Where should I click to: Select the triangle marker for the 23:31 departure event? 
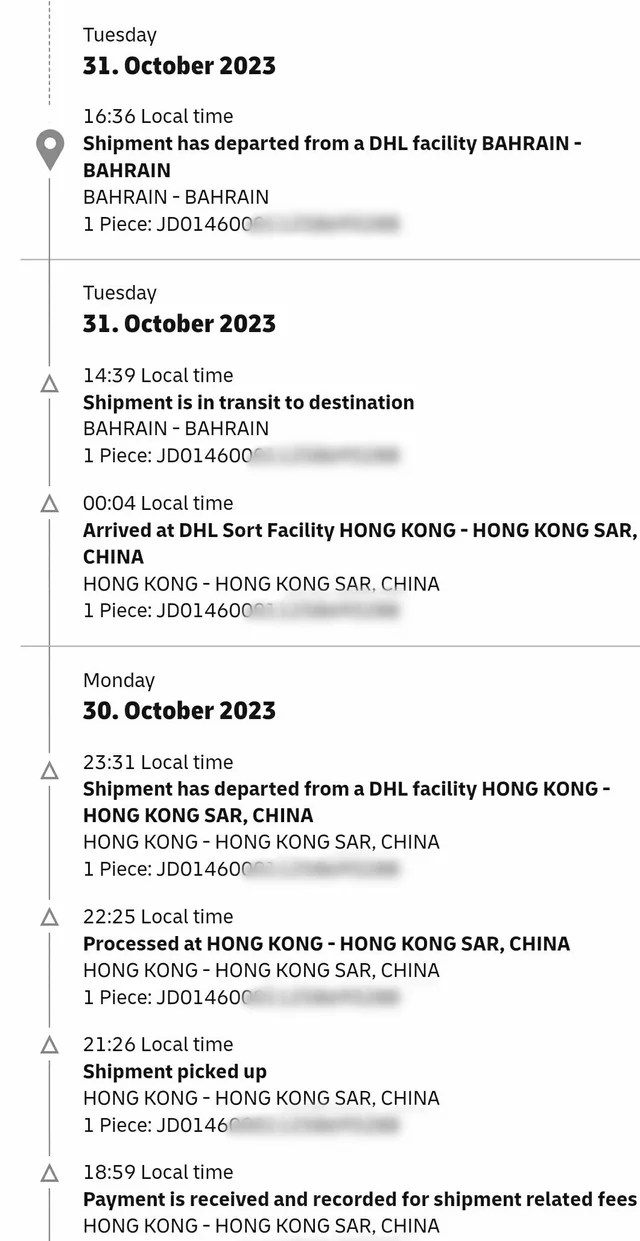click(49, 770)
